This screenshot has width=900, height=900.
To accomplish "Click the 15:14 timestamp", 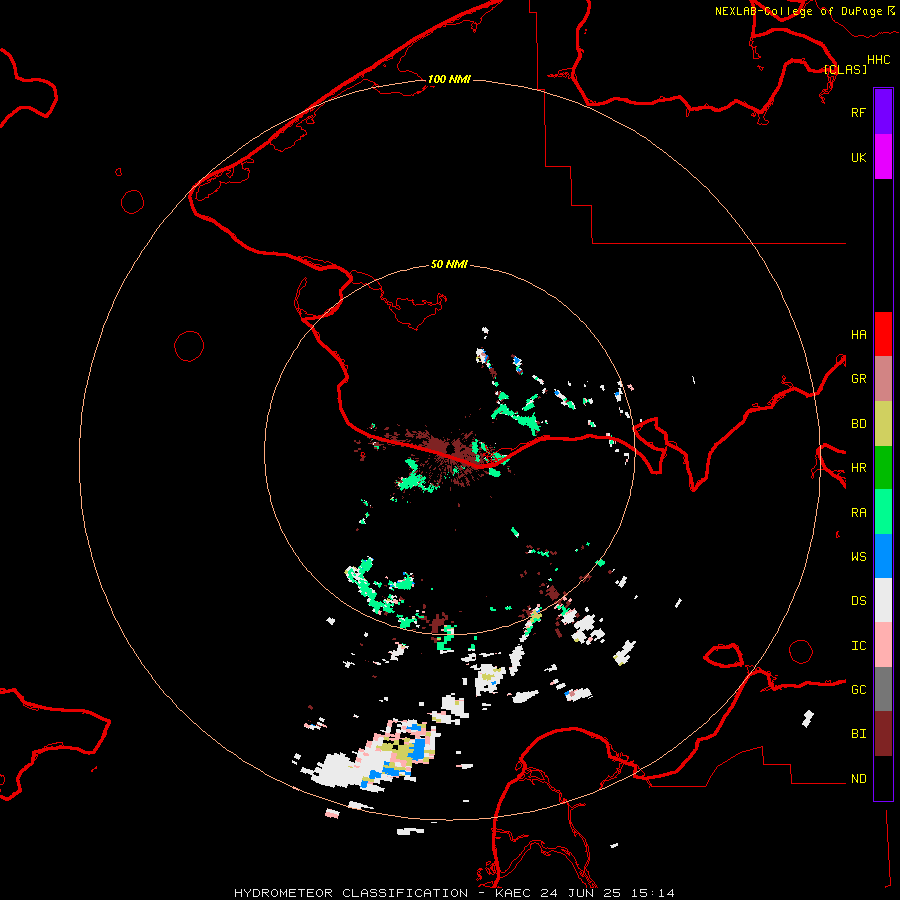I will pyautogui.click(x=652, y=893).
